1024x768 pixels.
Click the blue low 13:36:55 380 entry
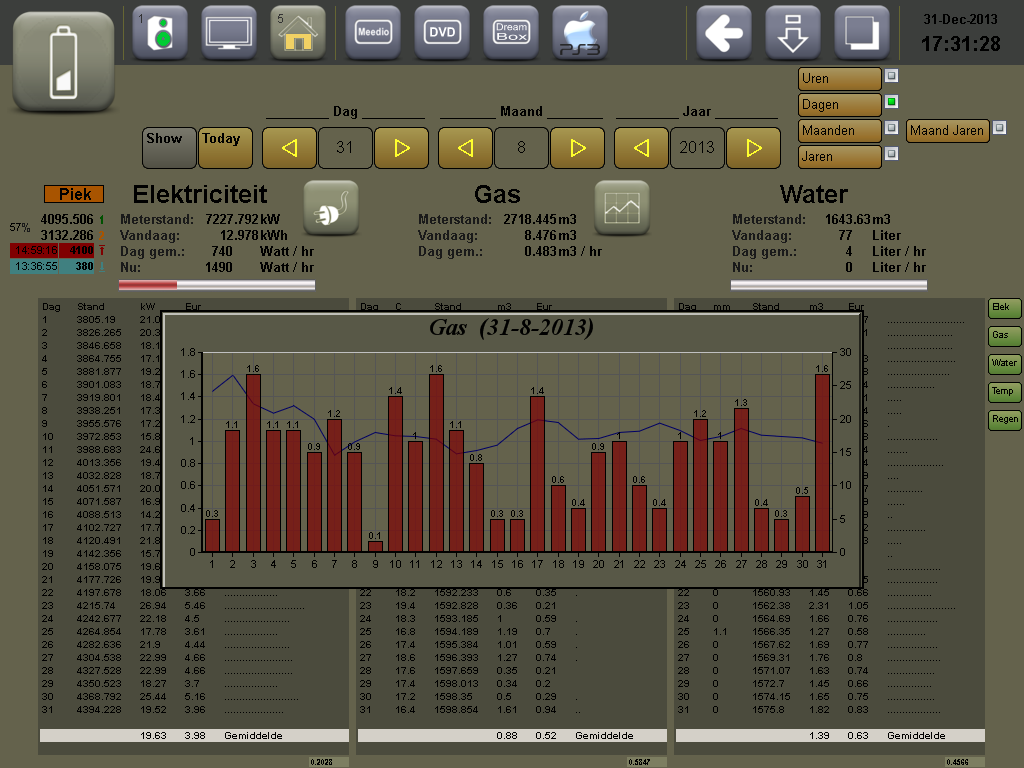53,266
